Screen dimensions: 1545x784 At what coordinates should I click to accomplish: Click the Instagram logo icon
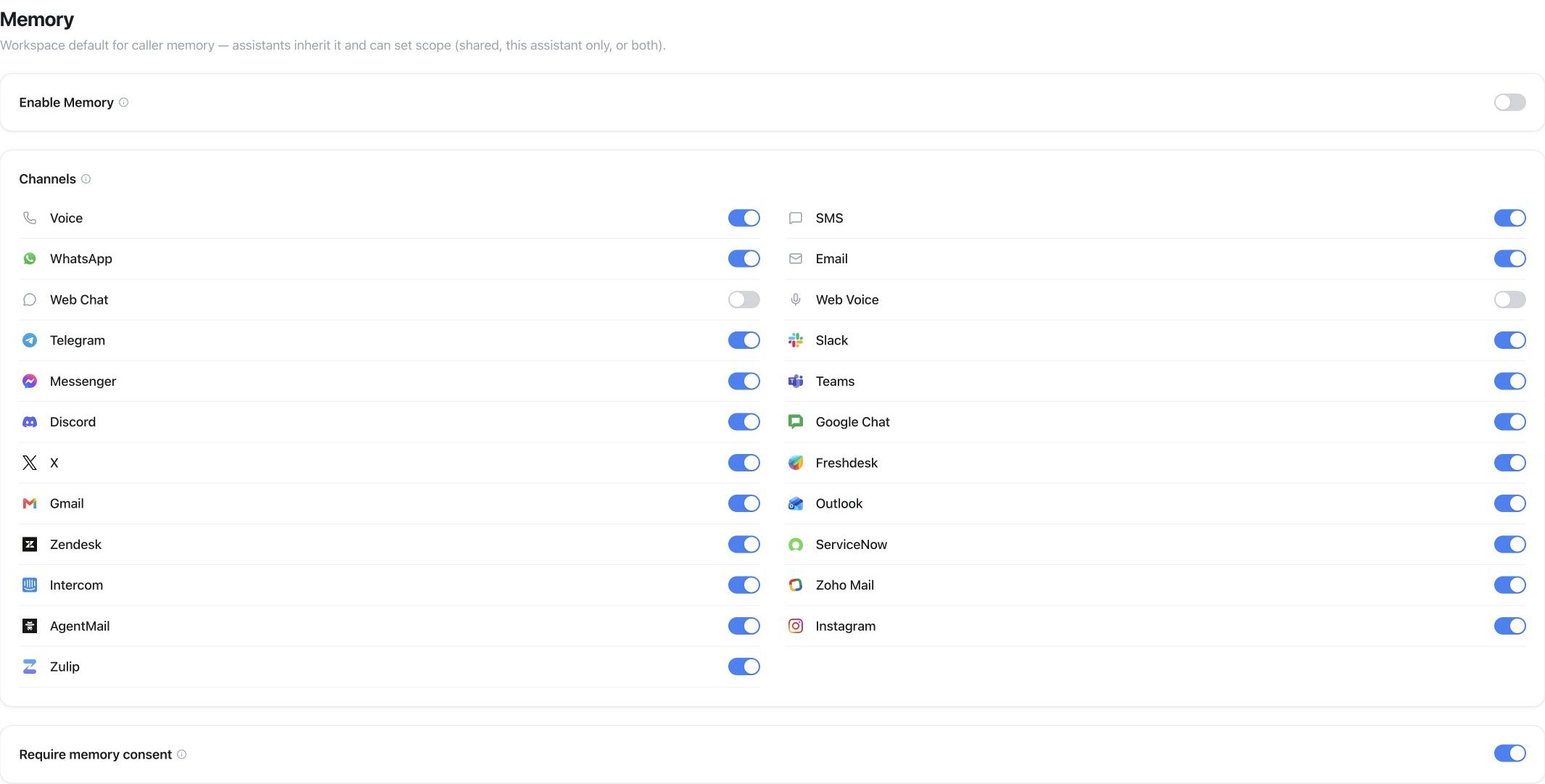796,626
